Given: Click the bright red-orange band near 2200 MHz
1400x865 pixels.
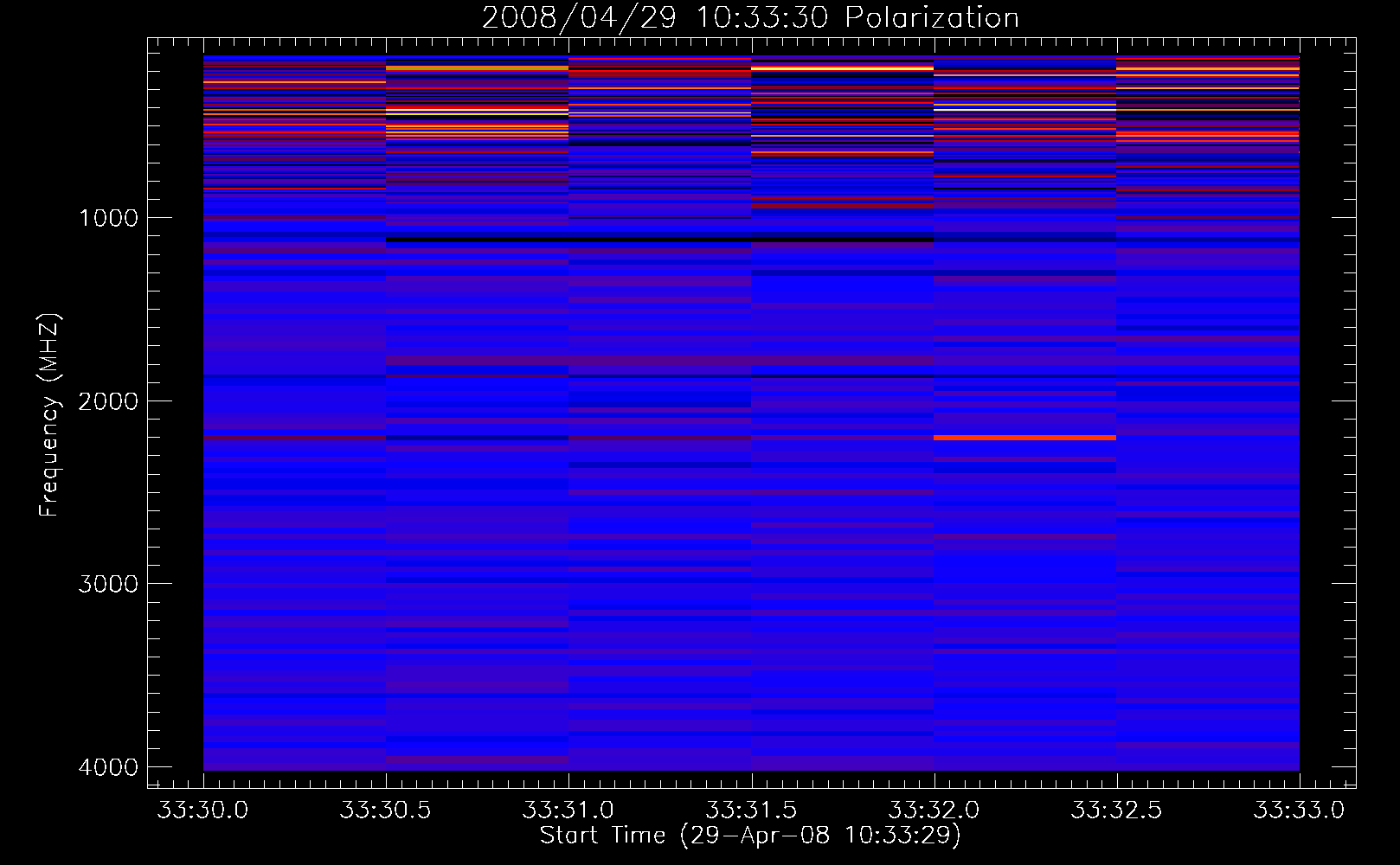Looking at the screenshot, I should pyautogui.click(x=1025, y=438).
